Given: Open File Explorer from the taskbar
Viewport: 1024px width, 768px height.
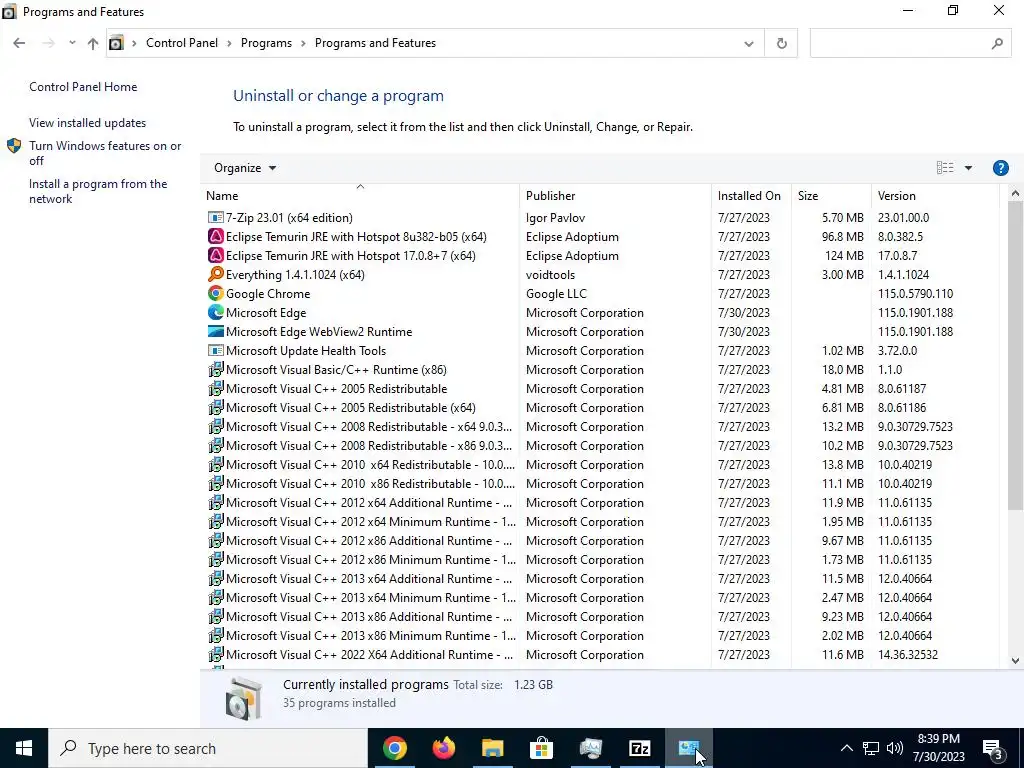Looking at the screenshot, I should [x=493, y=748].
